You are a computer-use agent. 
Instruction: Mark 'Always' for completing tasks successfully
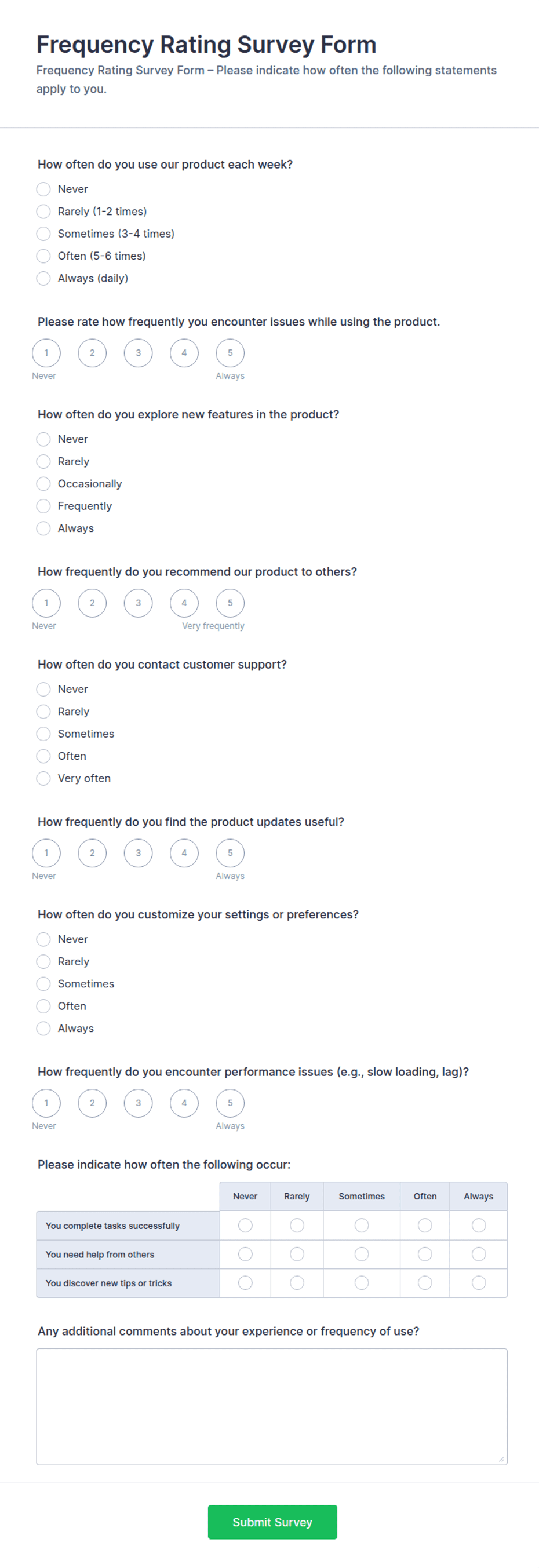coord(479,1226)
